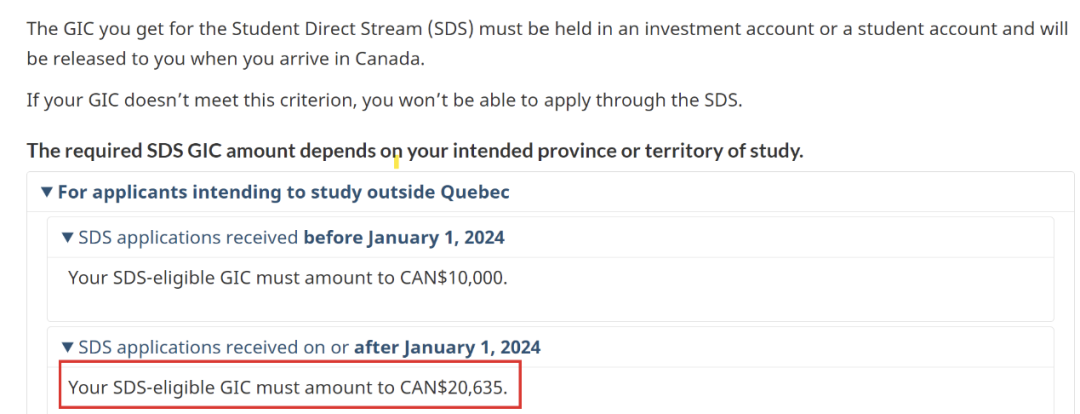
Task: Click 'SDS applications received' text in the before-2024 row
Action: tap(189, 238)
